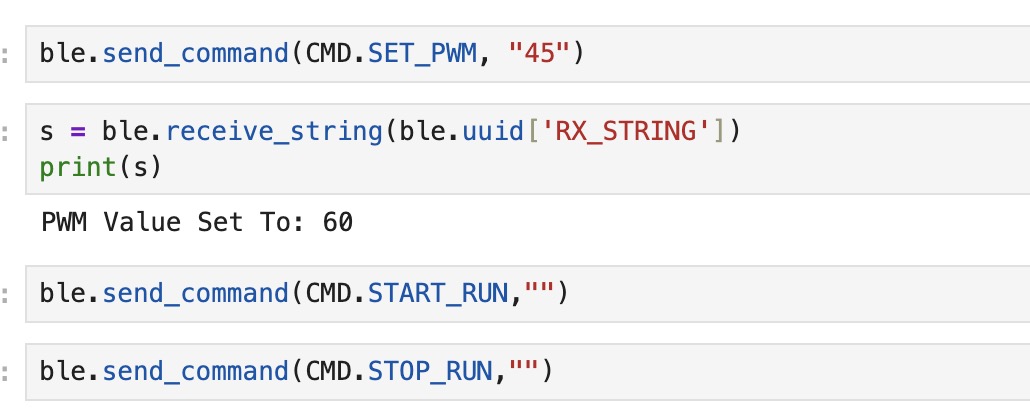Click the prompt colon beside SET_PWM cell
The image size is (1030, 418).
[x=5, y=55]
